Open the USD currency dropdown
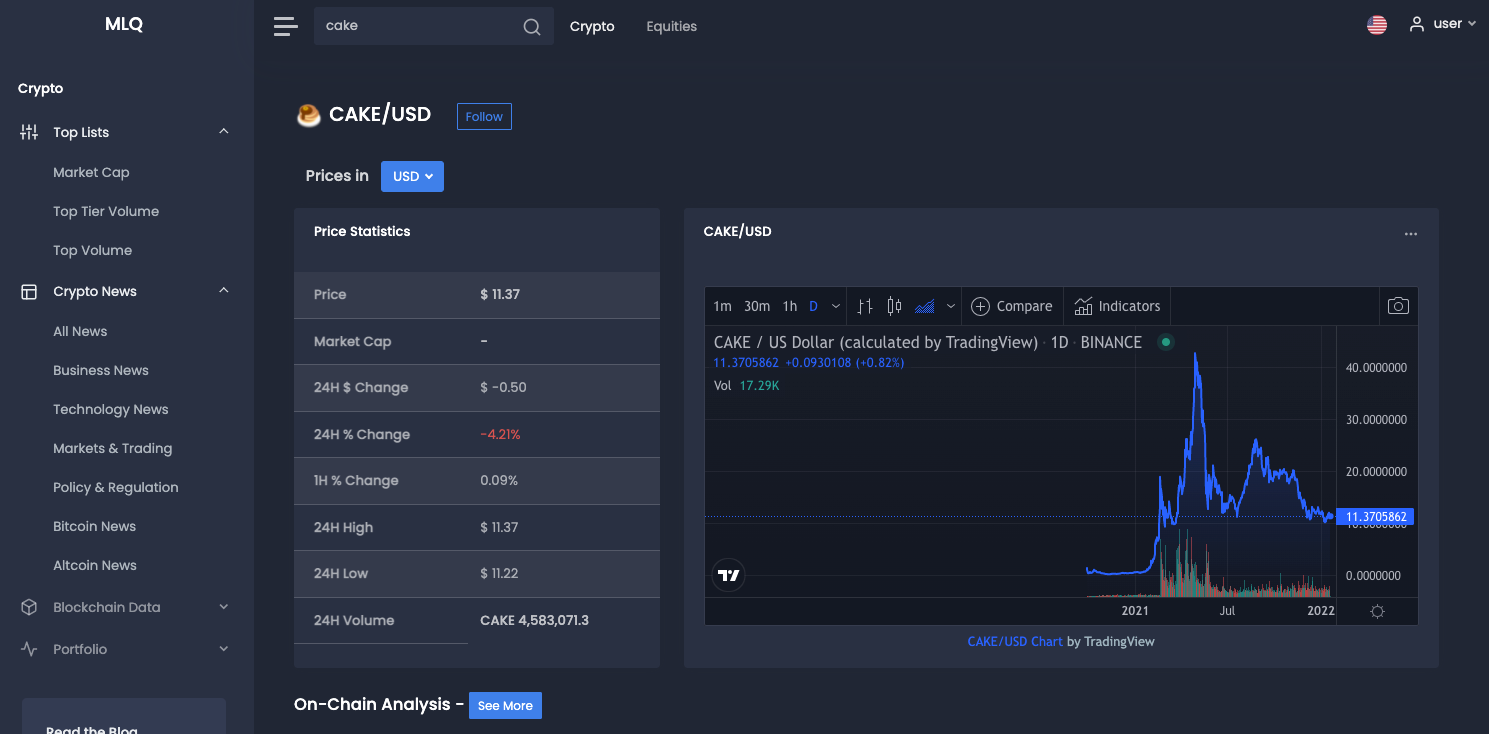 pos(412,176)
